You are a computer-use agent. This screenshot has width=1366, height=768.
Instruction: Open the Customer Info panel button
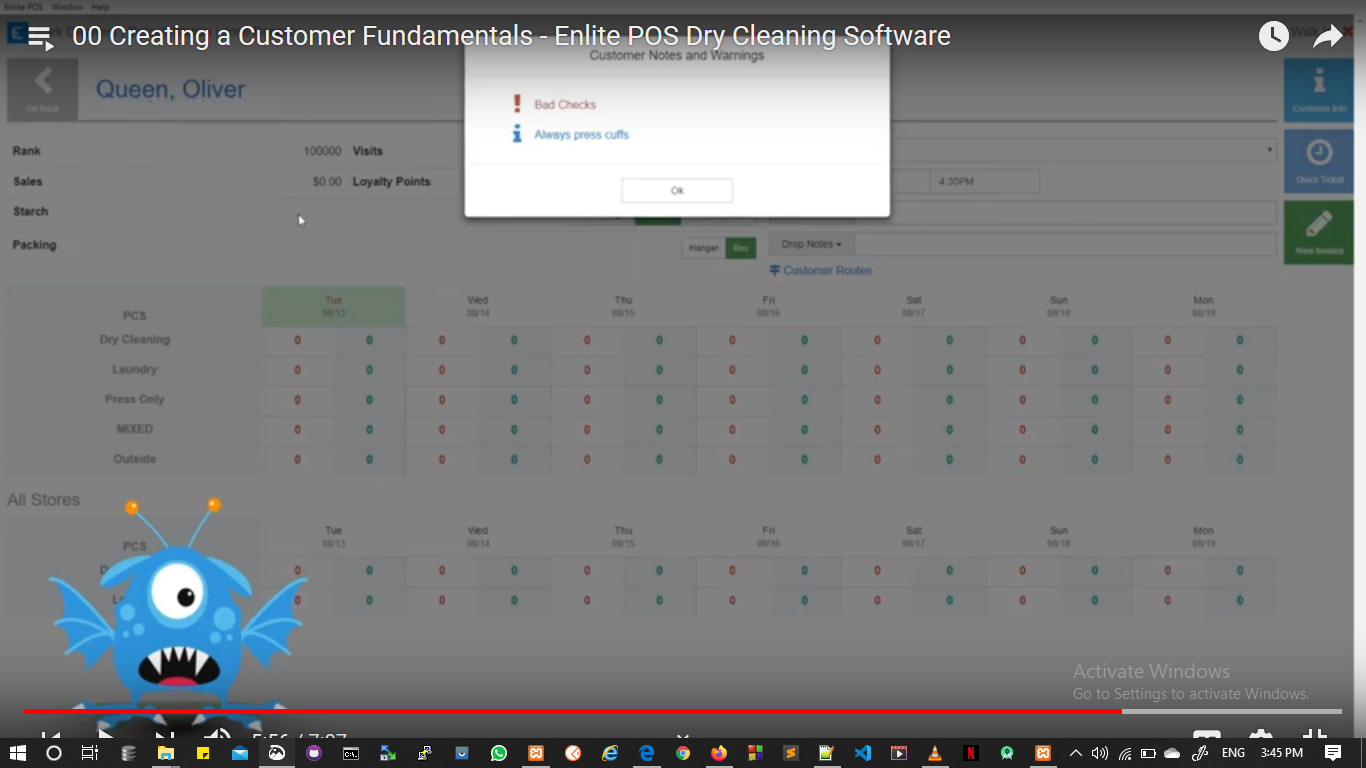(1319, 90)
